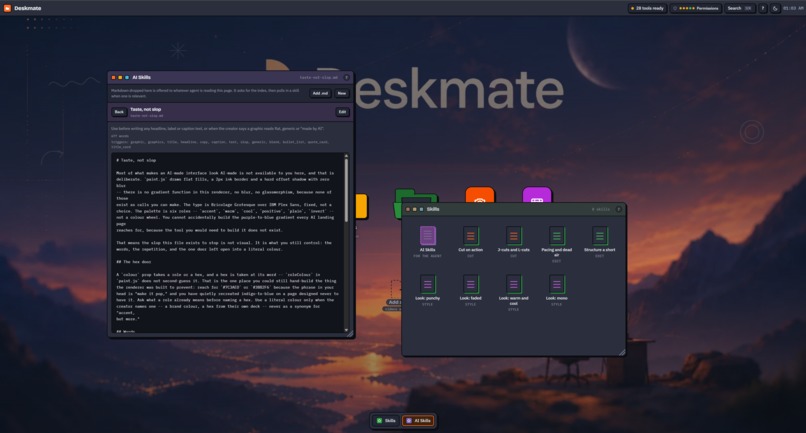Click the scroll up arrow of markdown viewer
The image size is (806, 433).
click(x=346, y=155)
